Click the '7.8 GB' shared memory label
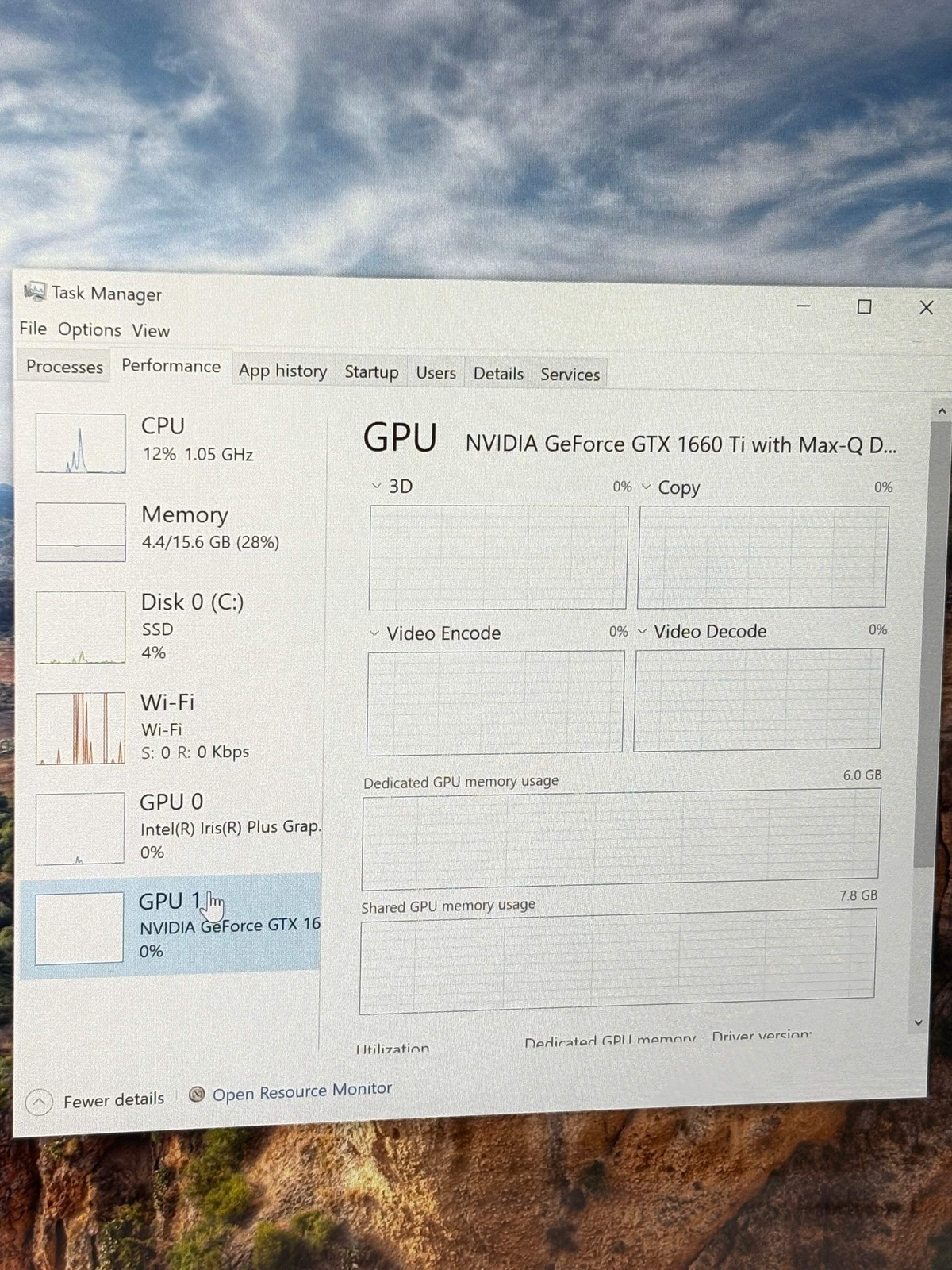Image resolution: width=952 pixels, height=1270 pixels. coord(858,895)
